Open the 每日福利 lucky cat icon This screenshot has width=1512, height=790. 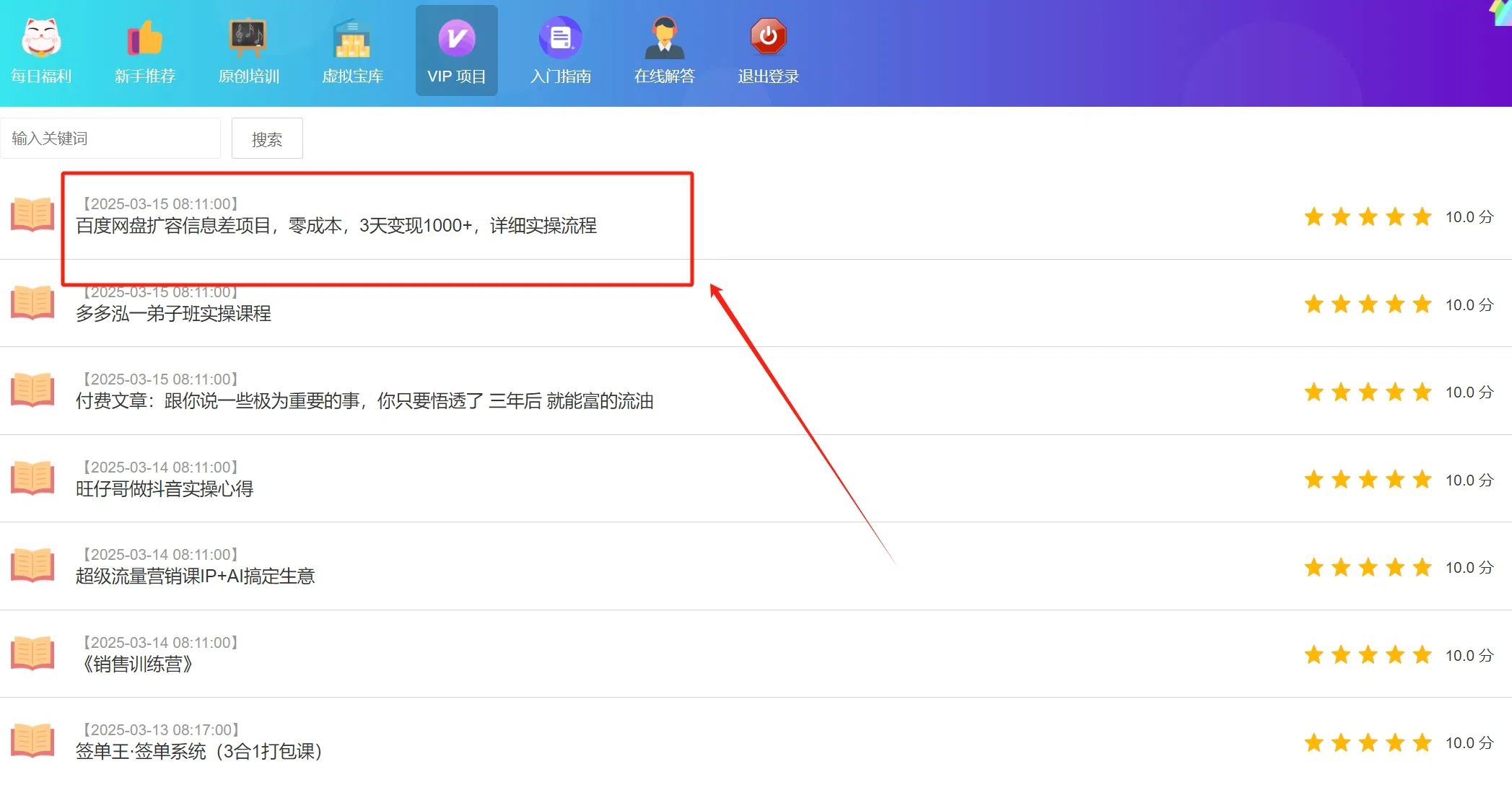click(x=41, y=37)
